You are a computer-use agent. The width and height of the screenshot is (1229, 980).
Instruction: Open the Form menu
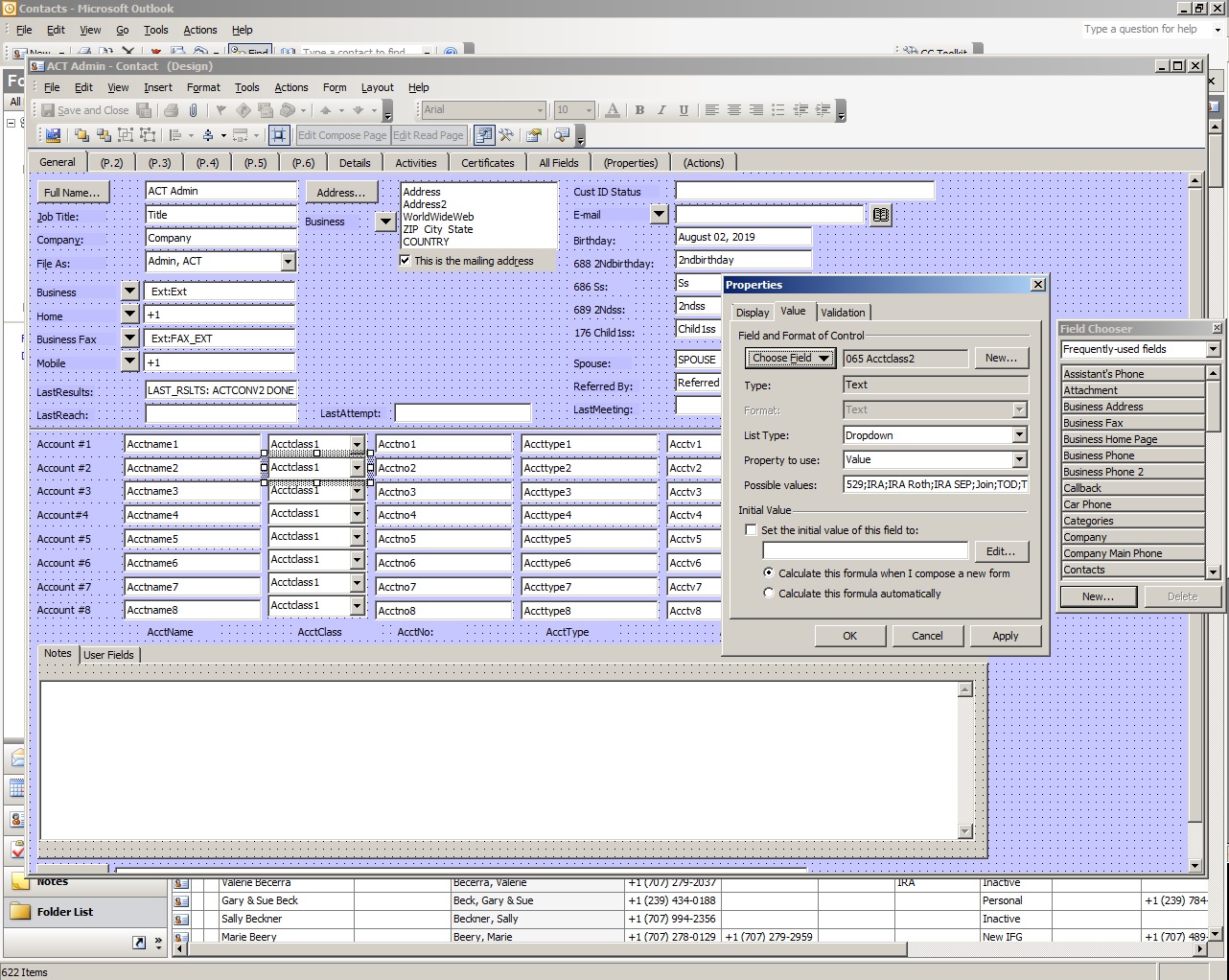click(334, 87)
